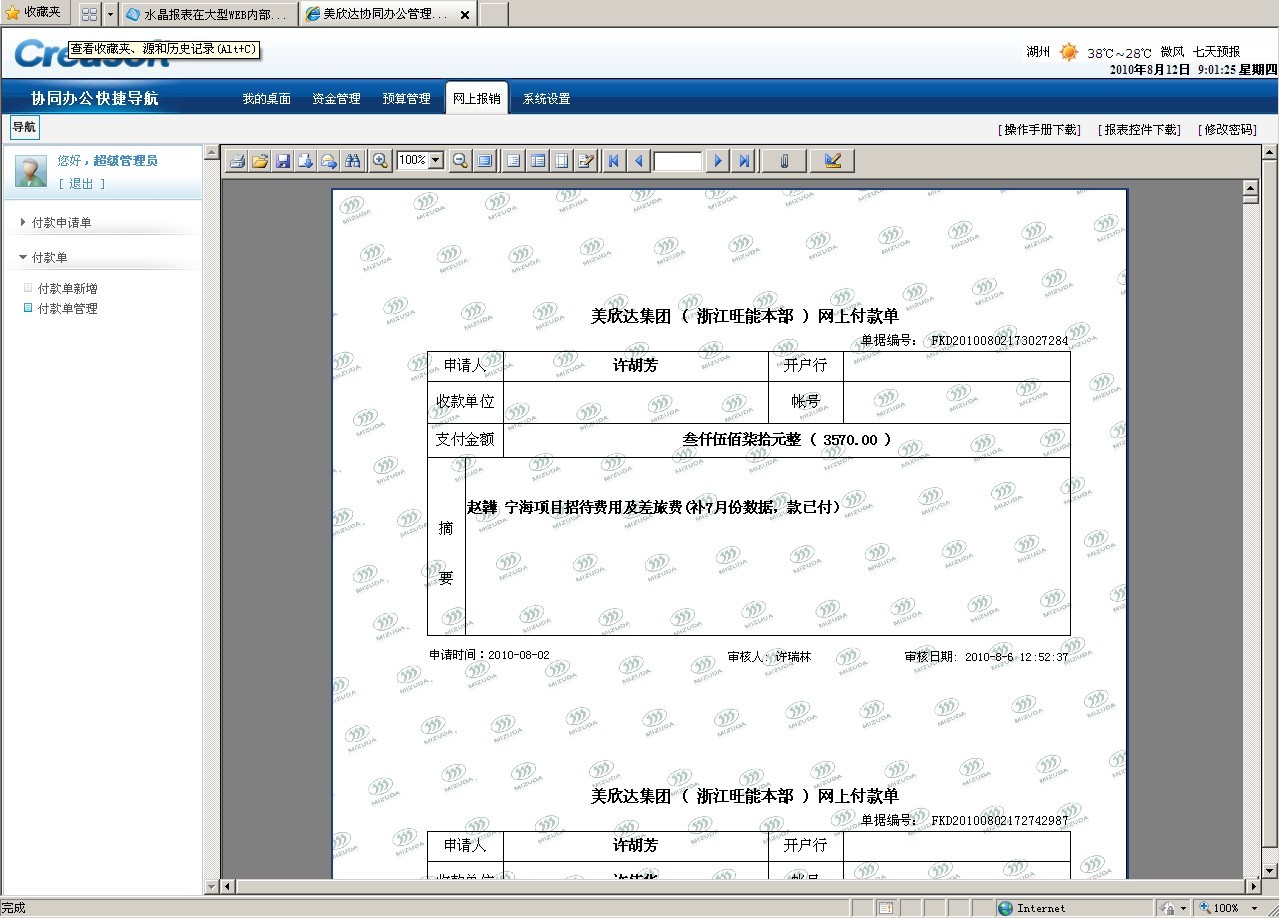Select the page width layout icon
This screenshot has height=918, width=1279.
pyautogui.click(x=562, y=160)
